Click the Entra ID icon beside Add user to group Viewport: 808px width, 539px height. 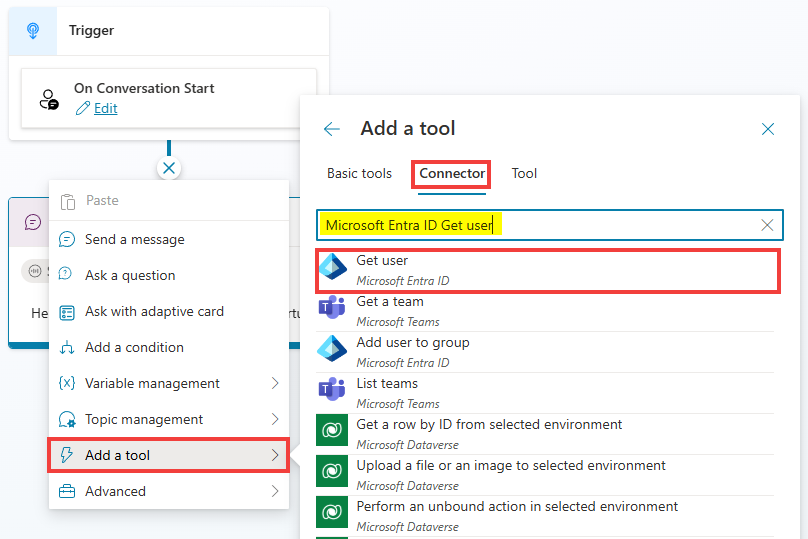(x=332, y=350)
